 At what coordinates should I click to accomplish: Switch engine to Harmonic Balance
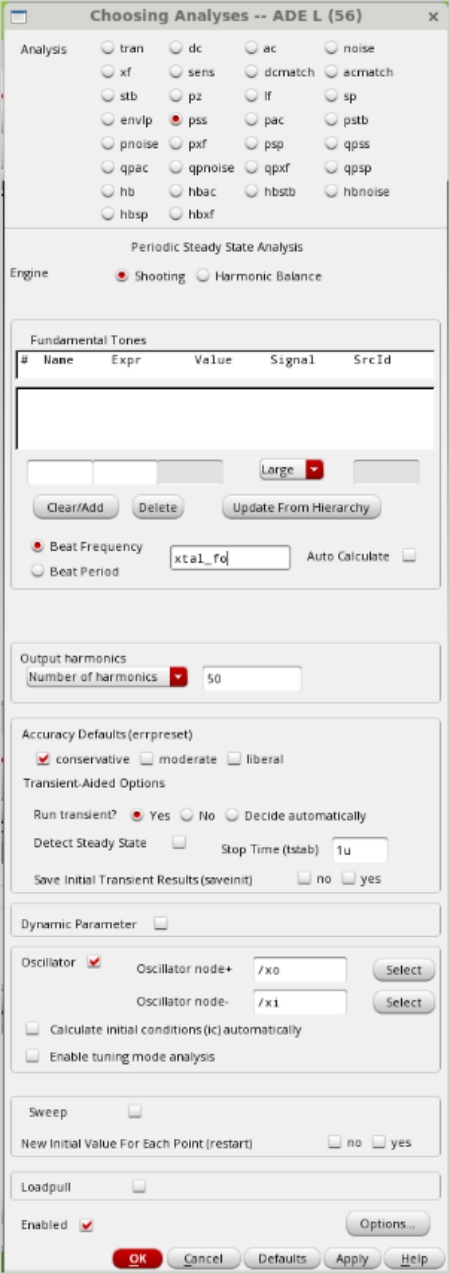click(x=202, y=276)
